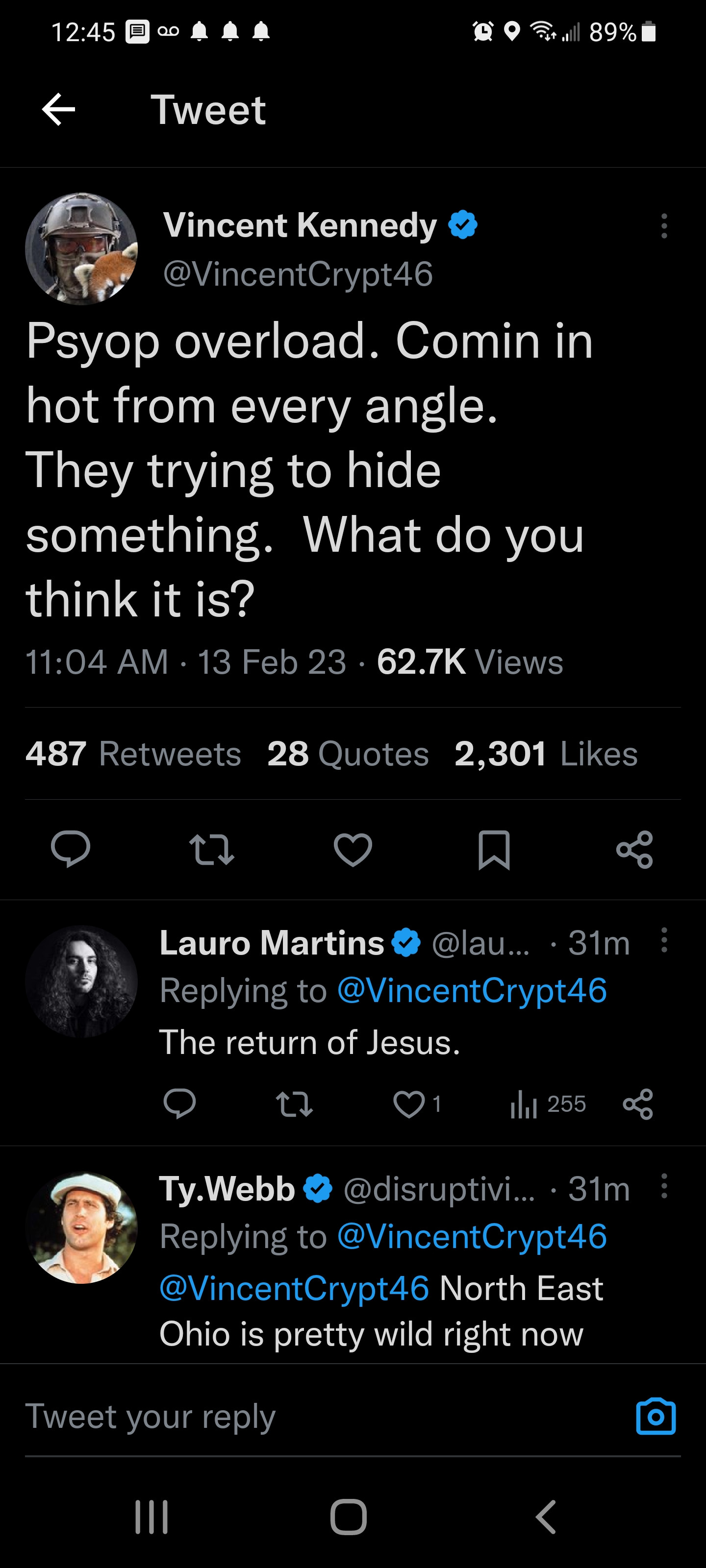
Task: Share Lauro Martins' reply
Action: coord(638,1104)
